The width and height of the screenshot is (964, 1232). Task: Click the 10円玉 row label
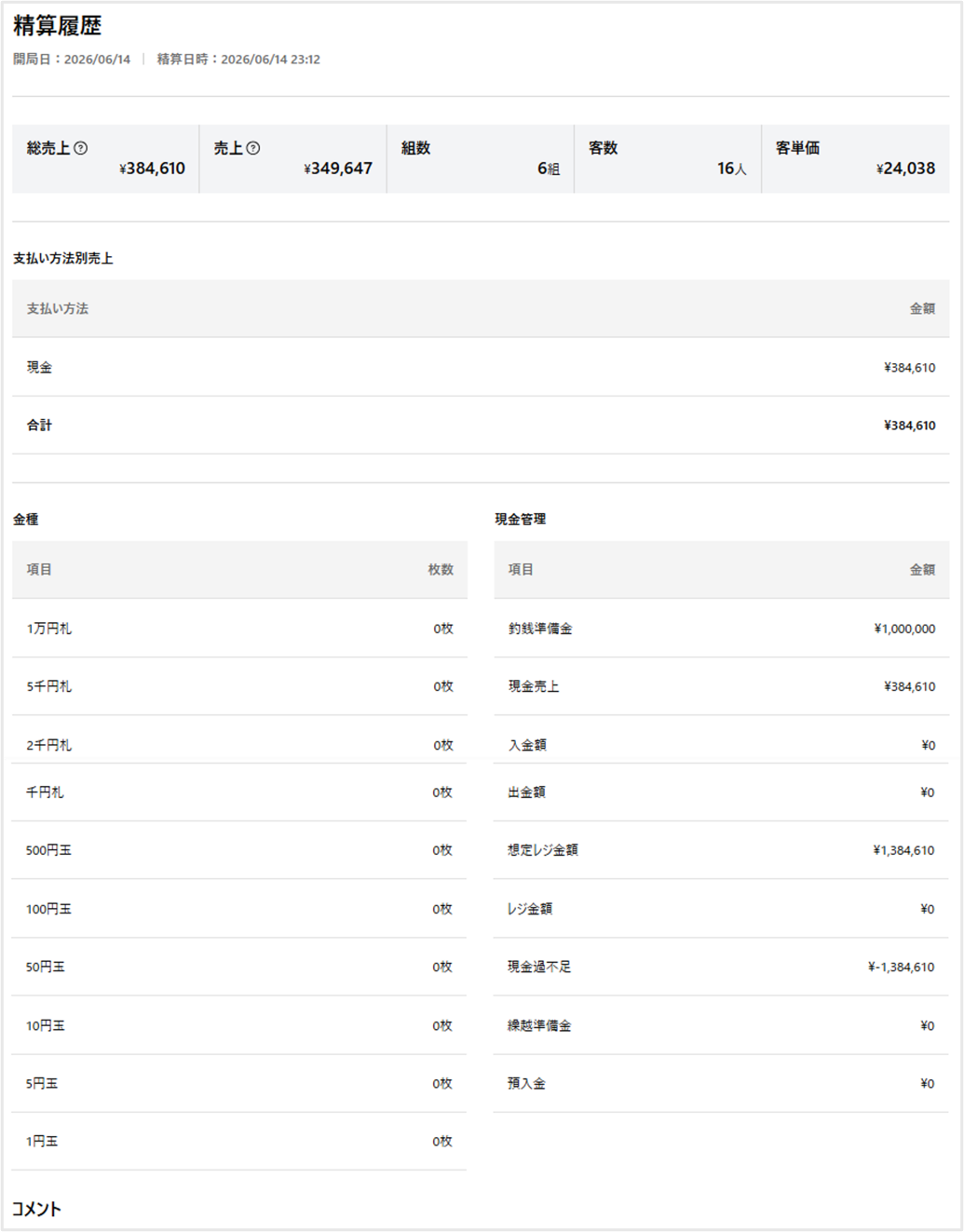[46, 1025]
